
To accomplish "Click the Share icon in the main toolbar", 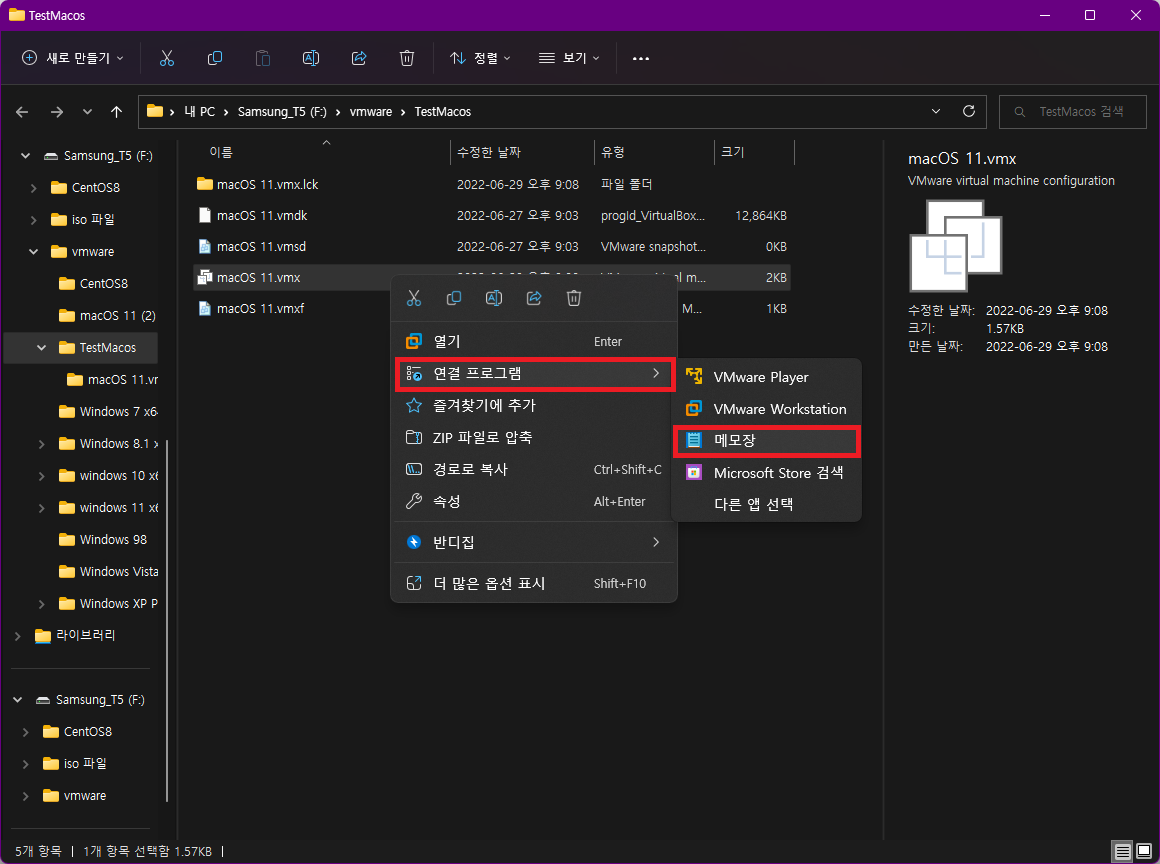I will tap(359, 58).
